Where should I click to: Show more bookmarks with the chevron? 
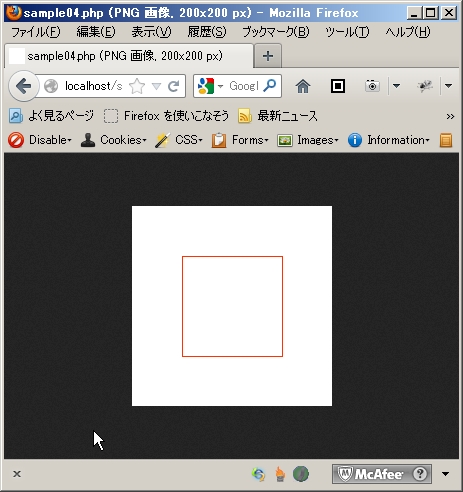coord(450,116)
